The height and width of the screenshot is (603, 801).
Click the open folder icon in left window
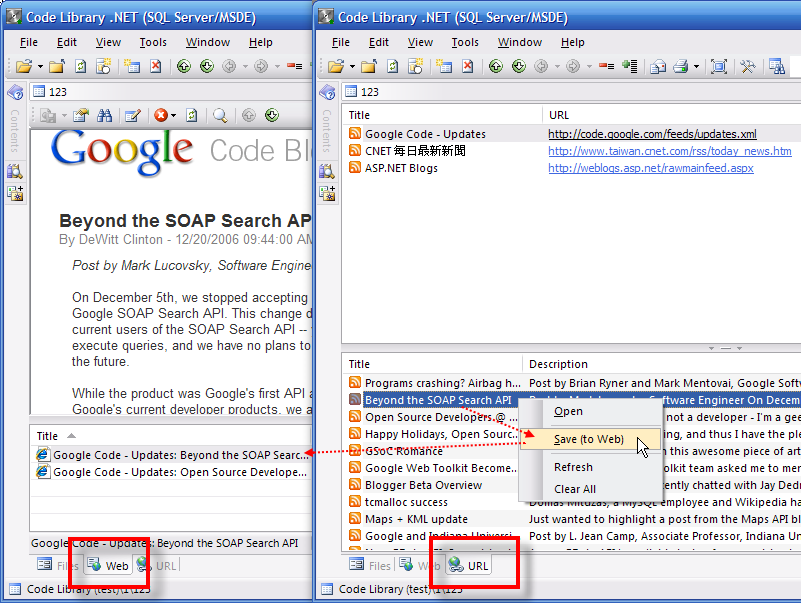[x=23, y=66]
